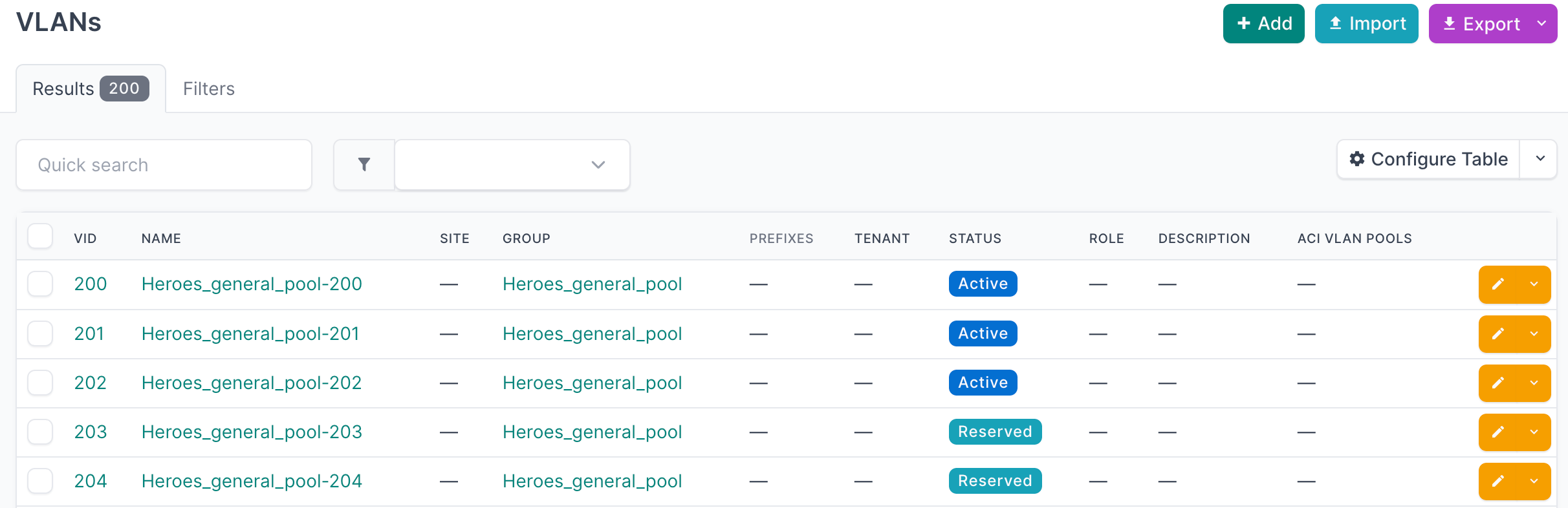Viewport: 1568px width, 508px height.
Task: Switch to the Results tab
Action: (91, 89)
